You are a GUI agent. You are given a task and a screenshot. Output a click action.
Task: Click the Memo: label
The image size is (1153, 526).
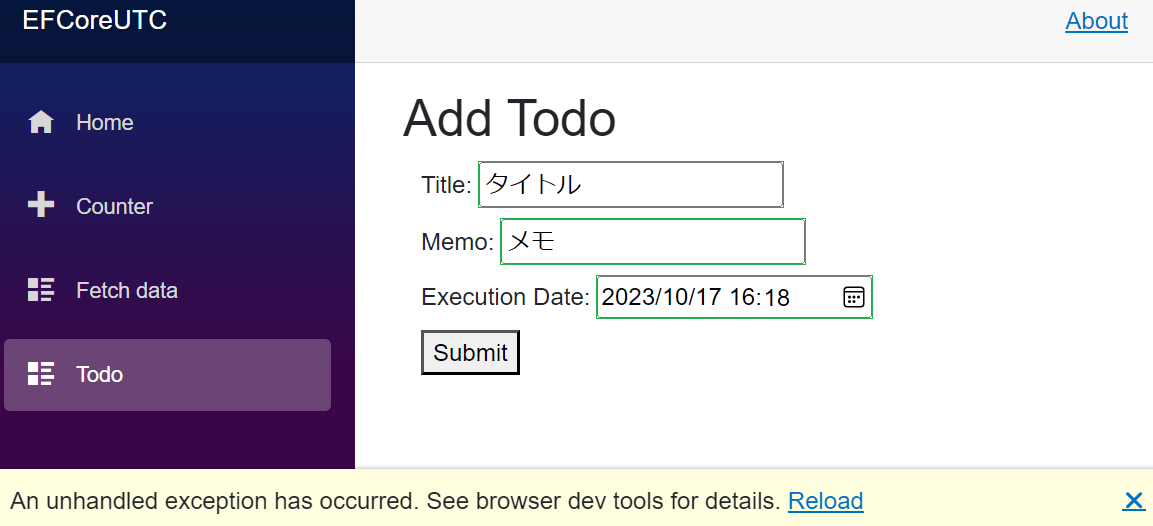(x=457, y=241)
